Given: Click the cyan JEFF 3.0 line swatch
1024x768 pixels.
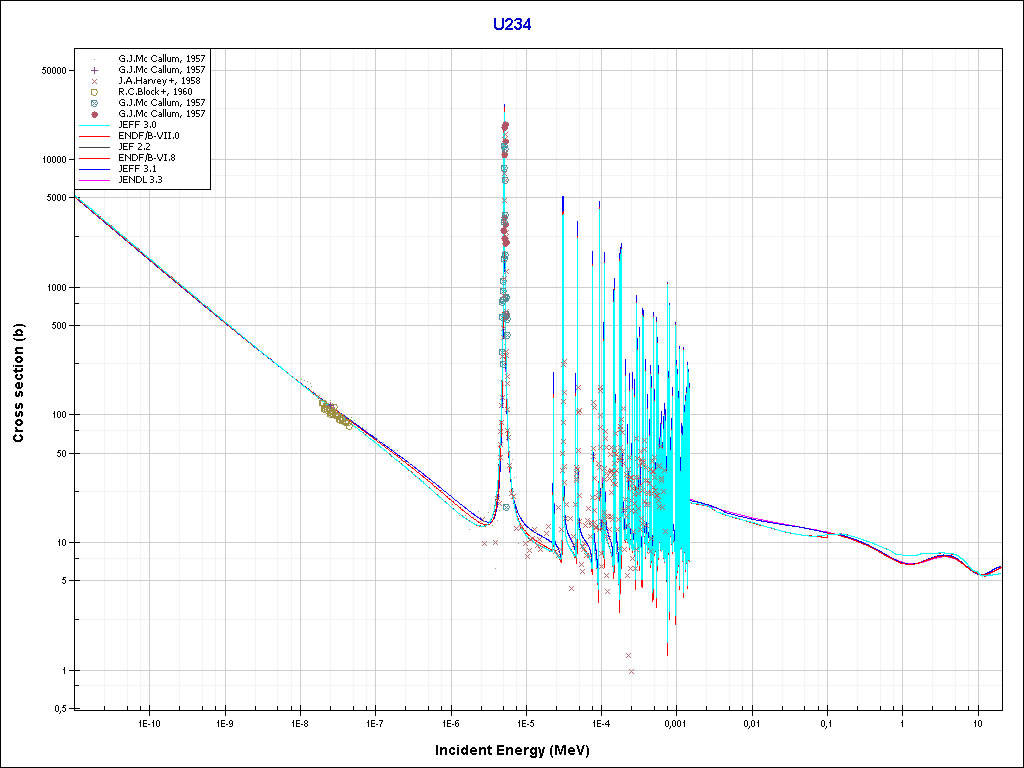Looking at the screenshot, I should [94, 125].
